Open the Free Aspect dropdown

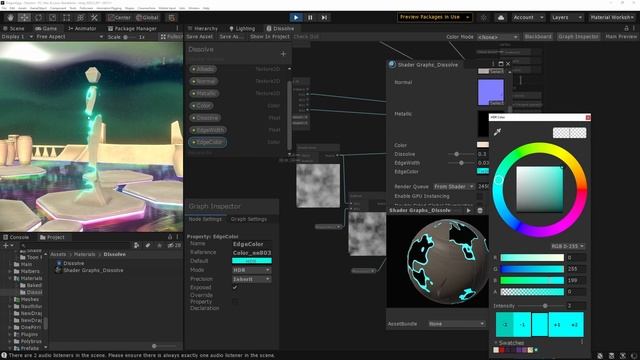[x=69, y=37]
